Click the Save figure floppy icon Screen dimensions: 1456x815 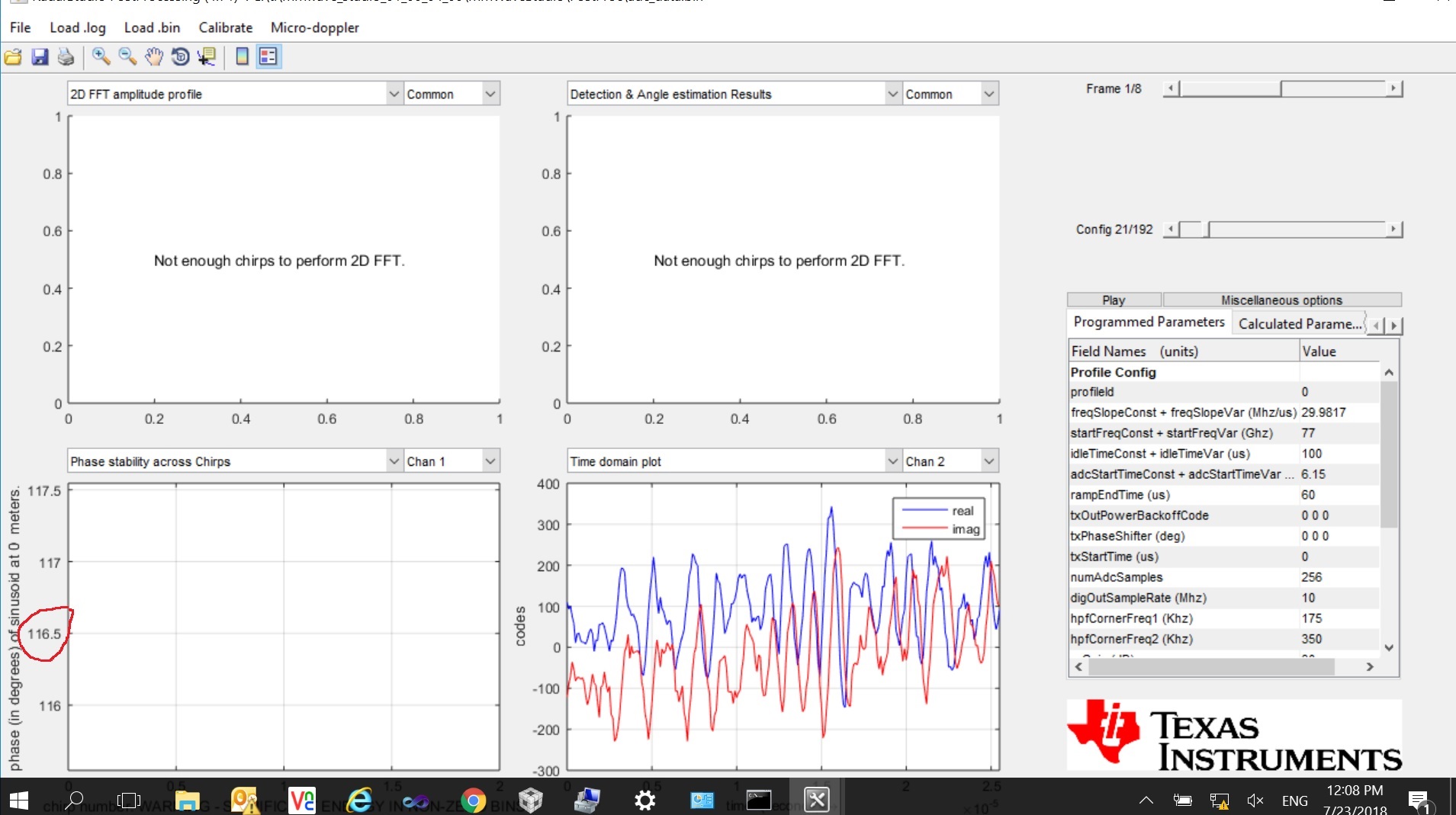click(x=40, y=56)
